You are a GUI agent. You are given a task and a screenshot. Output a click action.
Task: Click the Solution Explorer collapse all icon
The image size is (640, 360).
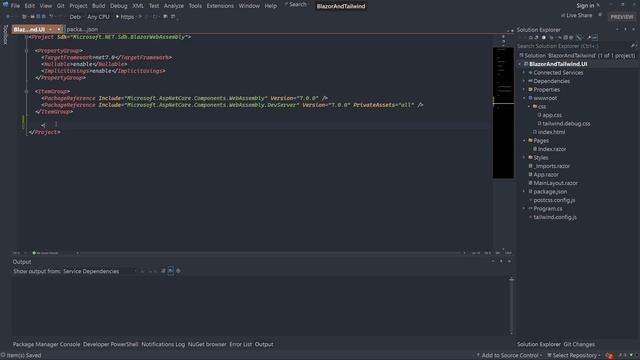[565, 38]
